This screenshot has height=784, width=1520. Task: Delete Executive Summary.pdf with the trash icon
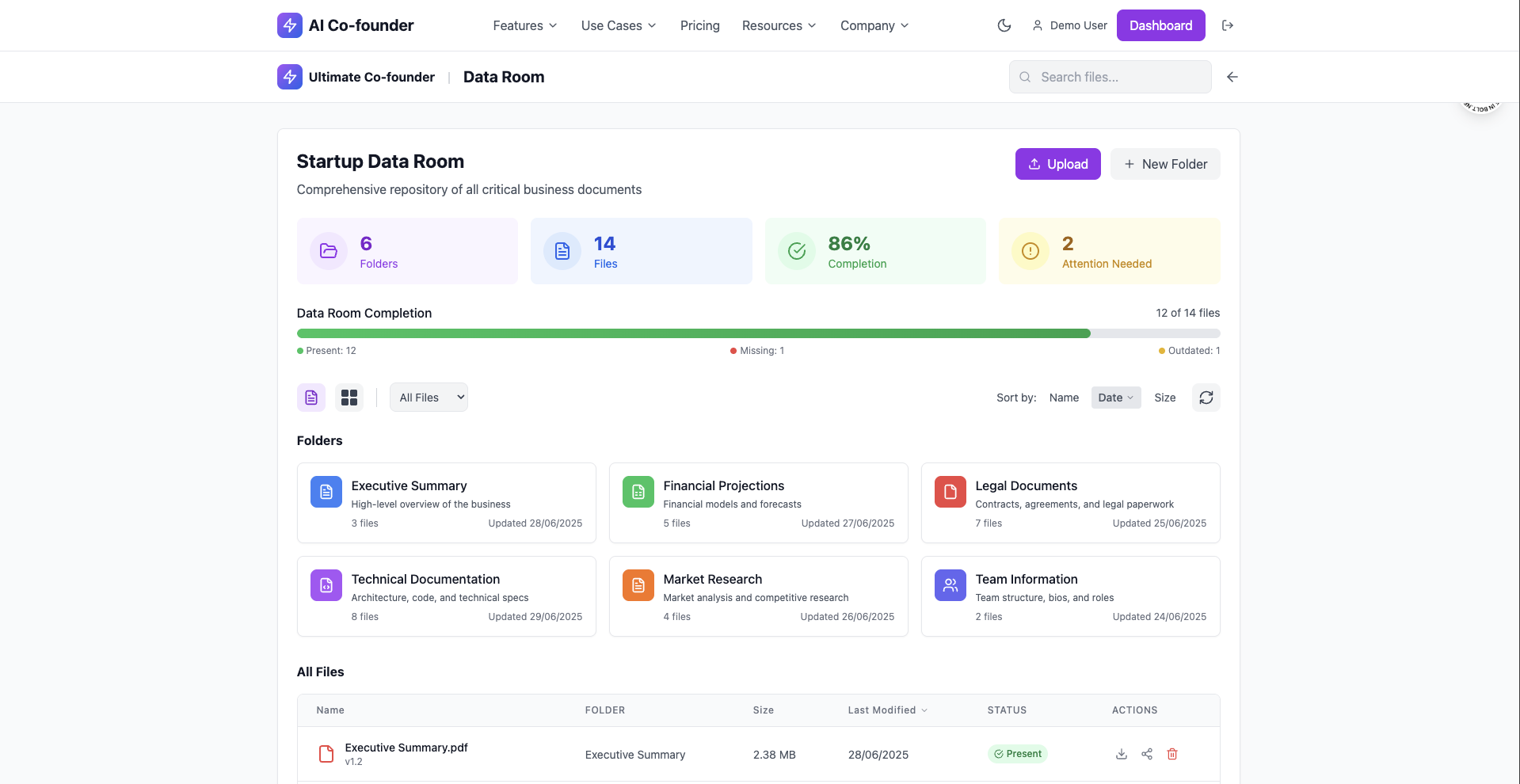1172,754
